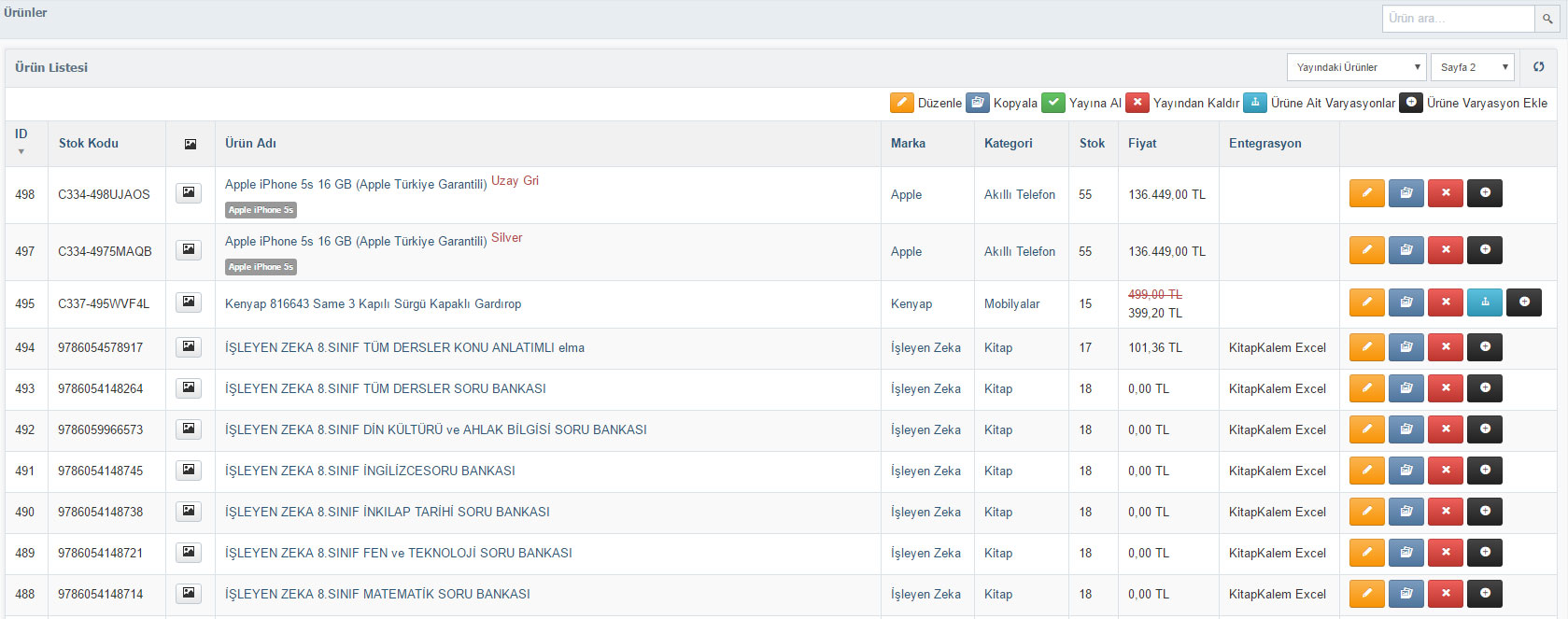Click Ürüne Ait Varyasyonlar legend item
1568x619 pixels.
pyautogui.click(x=1320, y=103)
